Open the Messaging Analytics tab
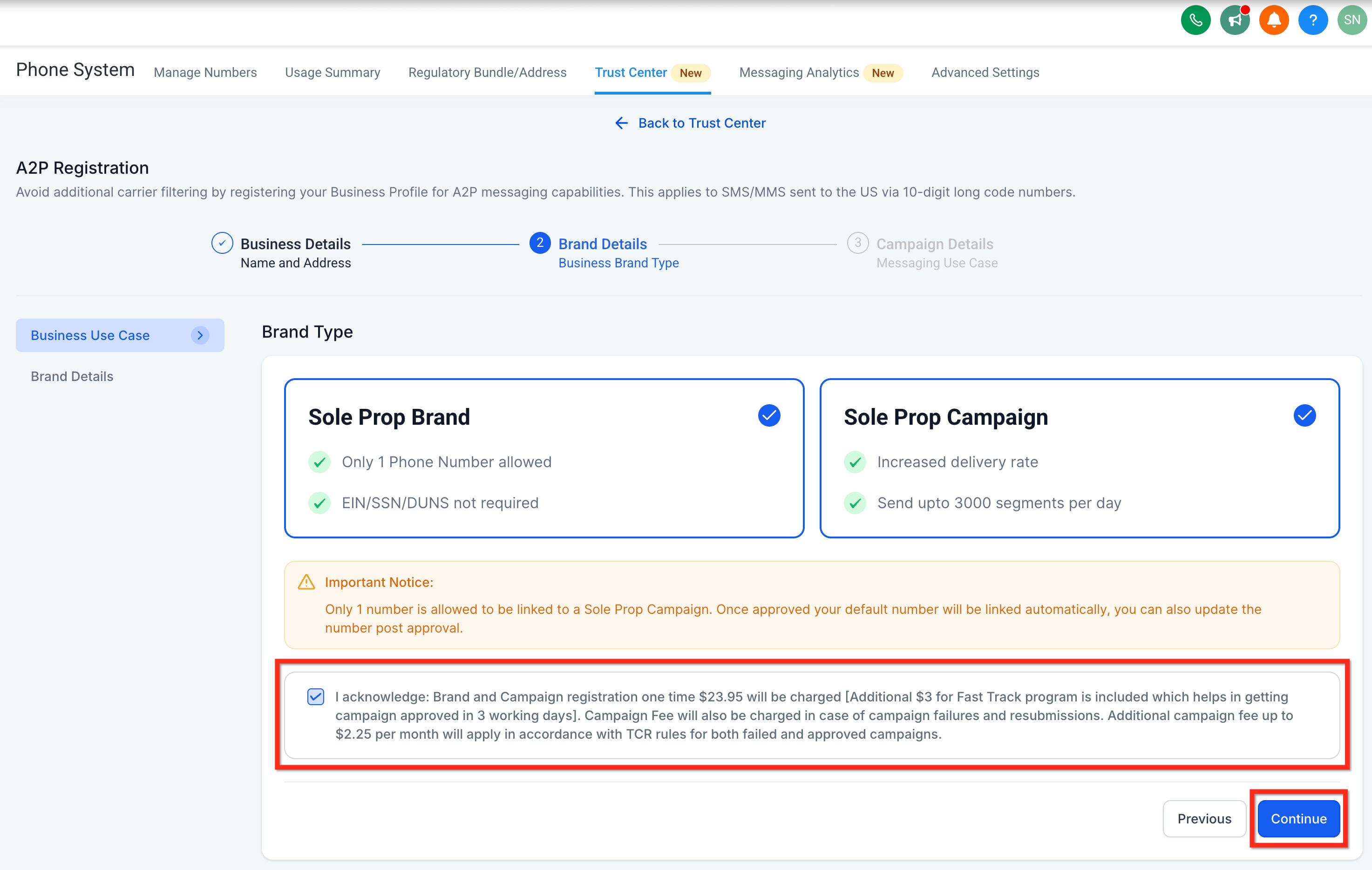1372x870 pixels. click(x=799, y=72)
